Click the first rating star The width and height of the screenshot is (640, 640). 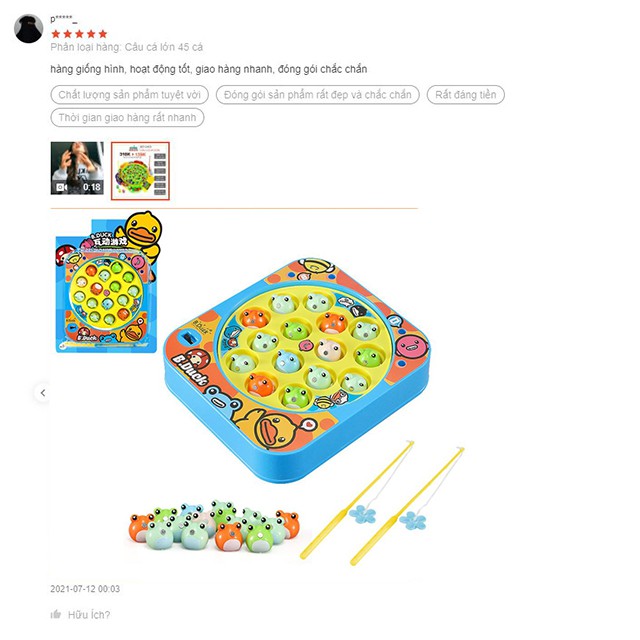coord(56,34)
